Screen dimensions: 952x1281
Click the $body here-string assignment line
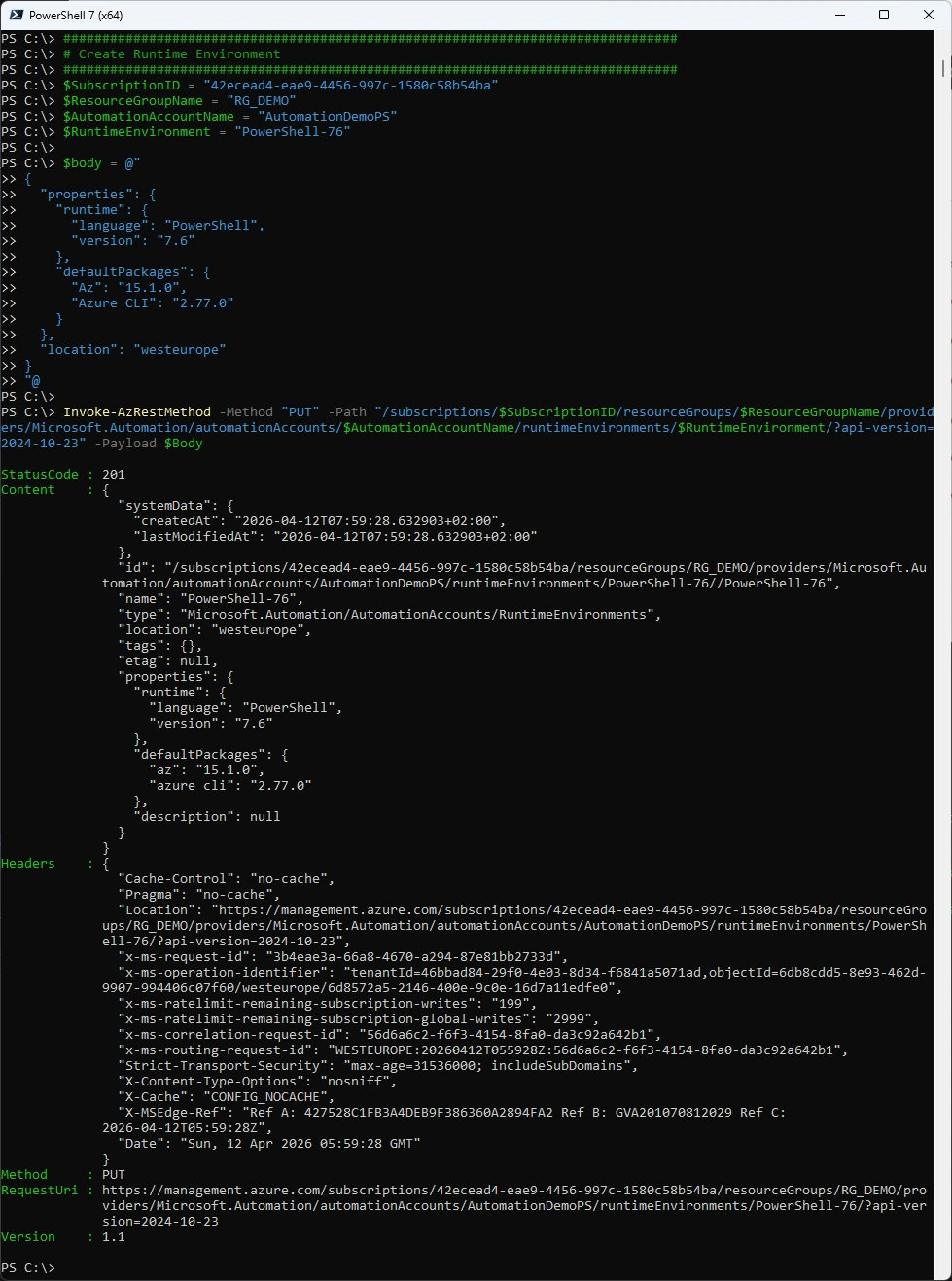click(x=101, y=163)
